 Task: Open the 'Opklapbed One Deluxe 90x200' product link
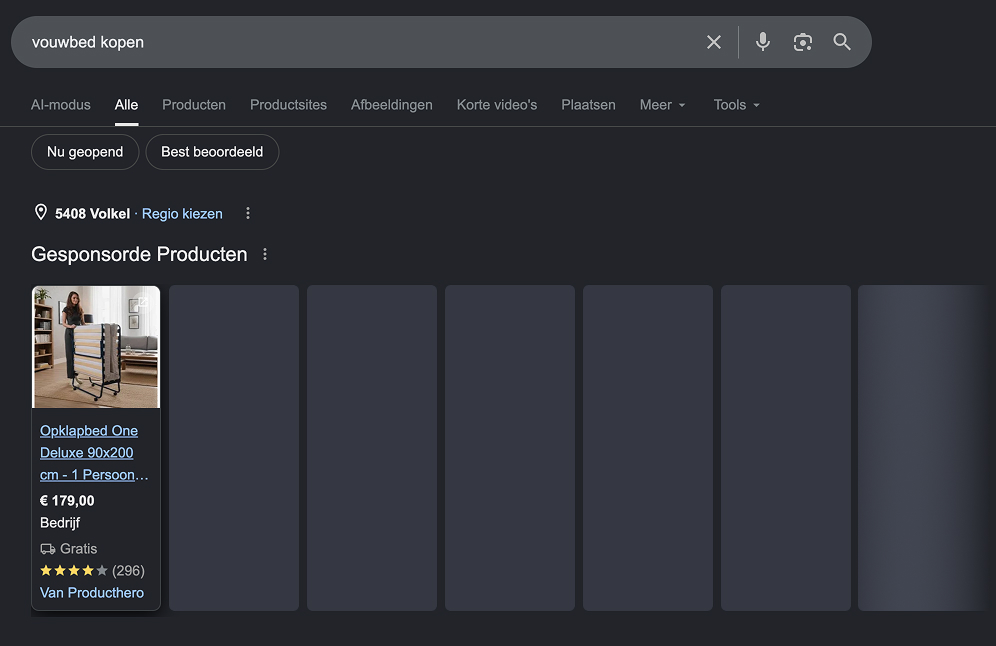coord(94,453)
